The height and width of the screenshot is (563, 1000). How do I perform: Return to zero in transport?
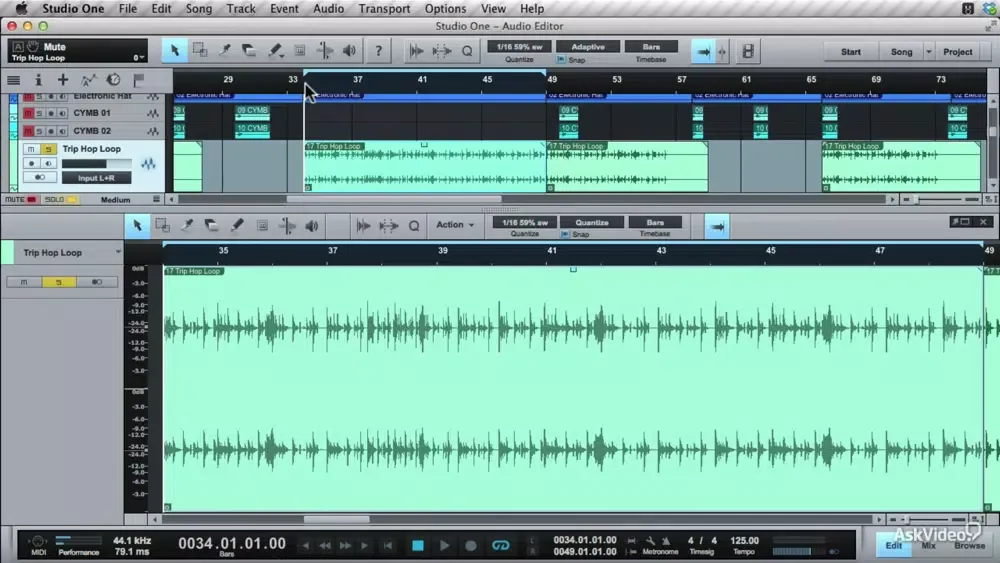click(x=388, y=545)
